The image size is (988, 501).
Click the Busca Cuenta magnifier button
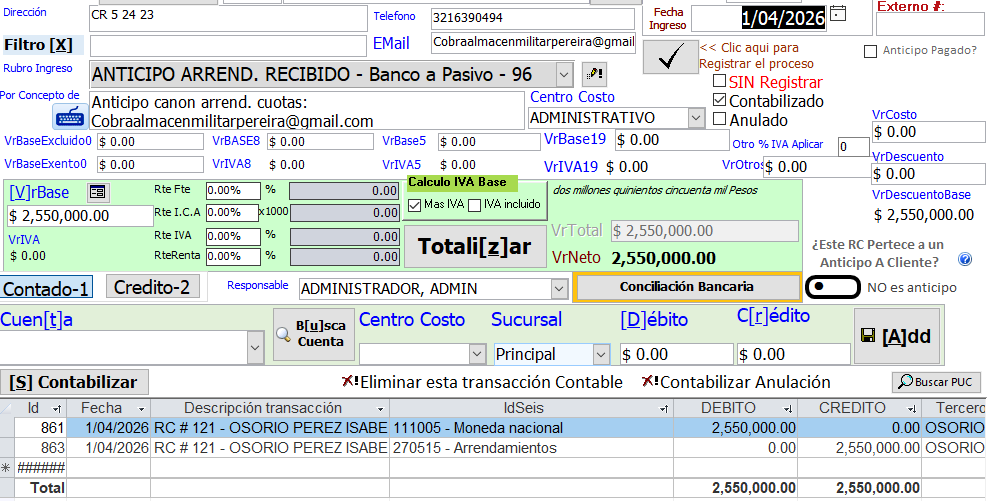click(x=314, y=334)
